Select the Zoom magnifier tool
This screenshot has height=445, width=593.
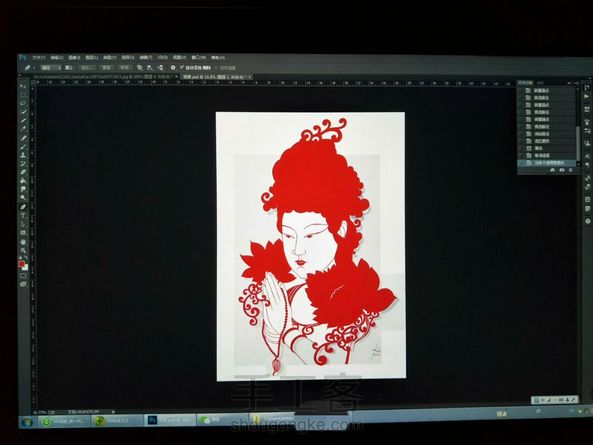point(23,250)
